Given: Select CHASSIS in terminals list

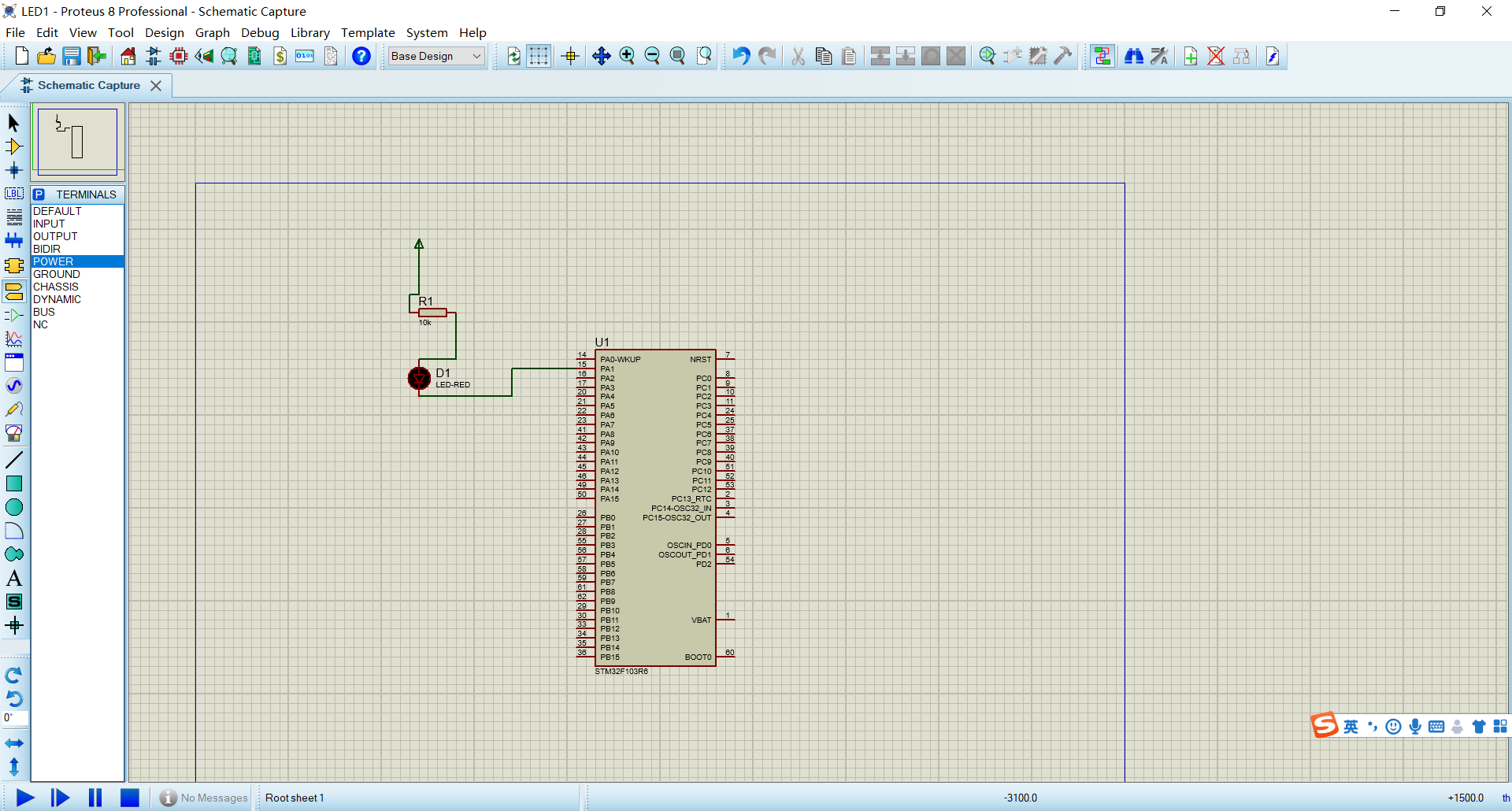Looking at the screenshot, I should point(77,287).
